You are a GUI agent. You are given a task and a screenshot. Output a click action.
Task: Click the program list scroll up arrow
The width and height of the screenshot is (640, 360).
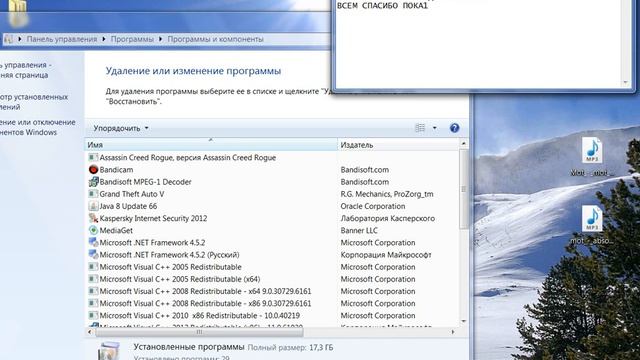(463, 144)
